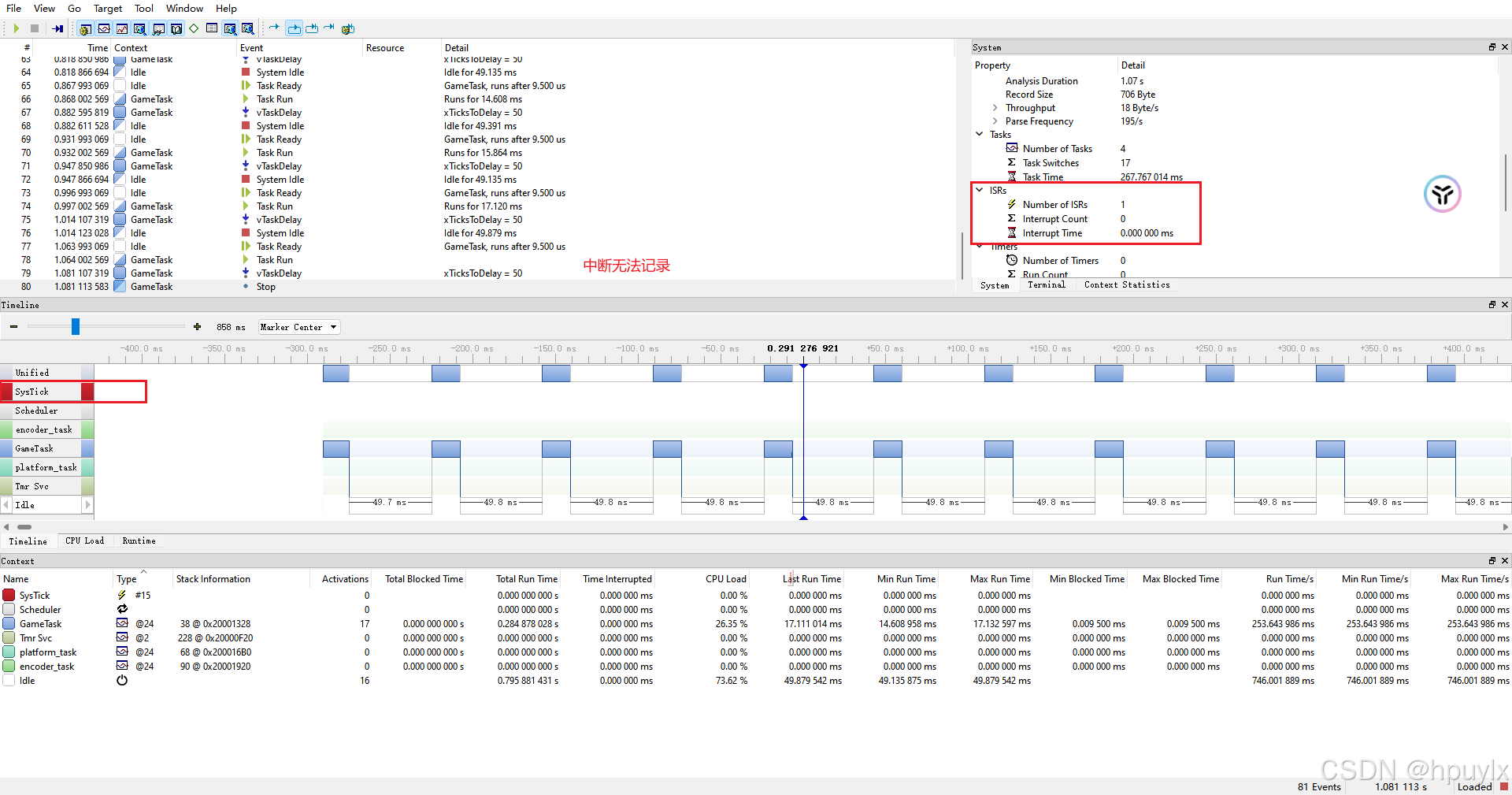
Task: Click the events list table icon
Action: pyautogui.click(x=211, y=28)
